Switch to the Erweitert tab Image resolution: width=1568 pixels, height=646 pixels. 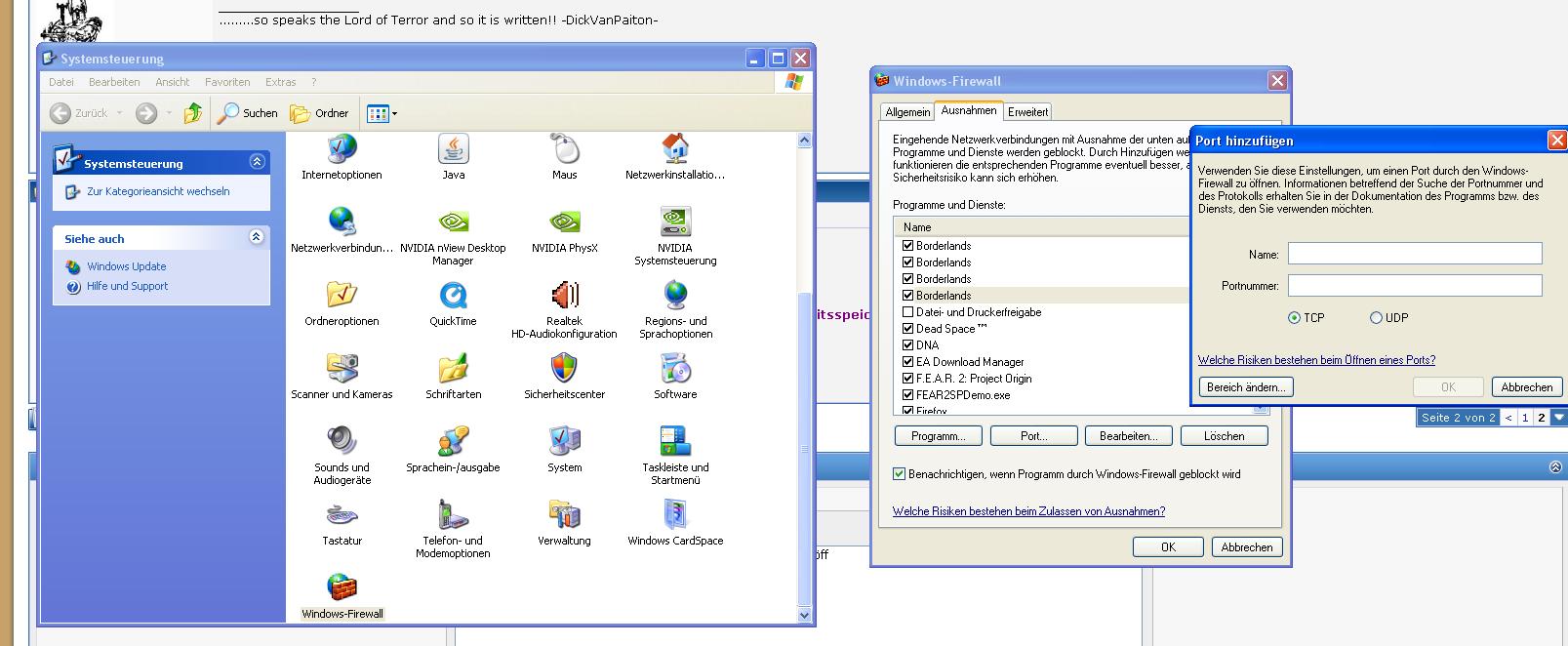tap(1028, 112)
